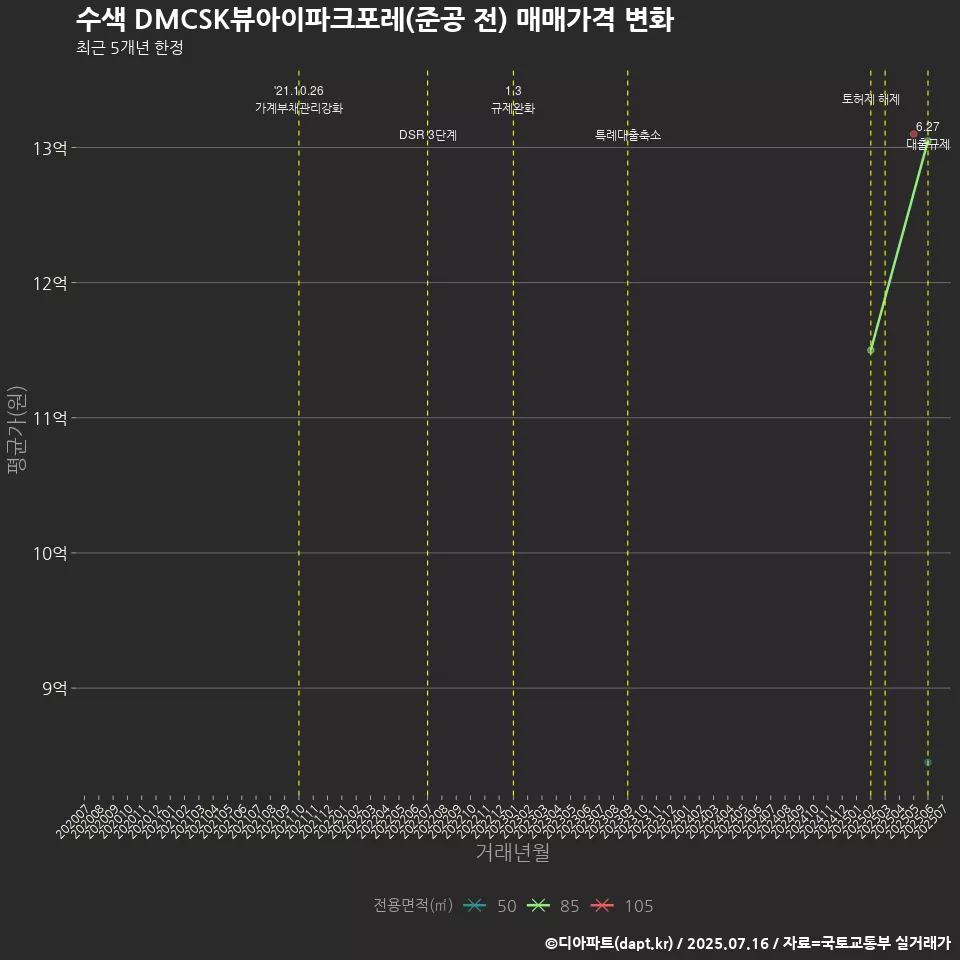This screenshot has width=960, height=960.
Task: Click the subtitle '최근 5개년 한정'
Action: (130, 48)
